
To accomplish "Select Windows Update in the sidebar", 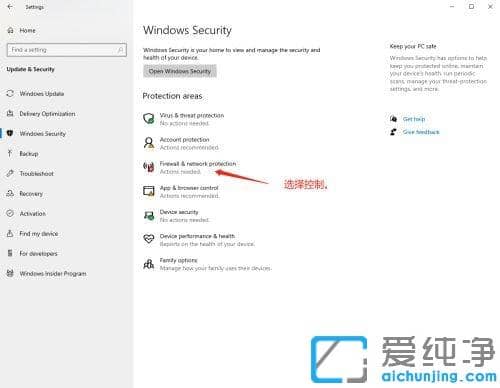I will click(x=42, y=94).
